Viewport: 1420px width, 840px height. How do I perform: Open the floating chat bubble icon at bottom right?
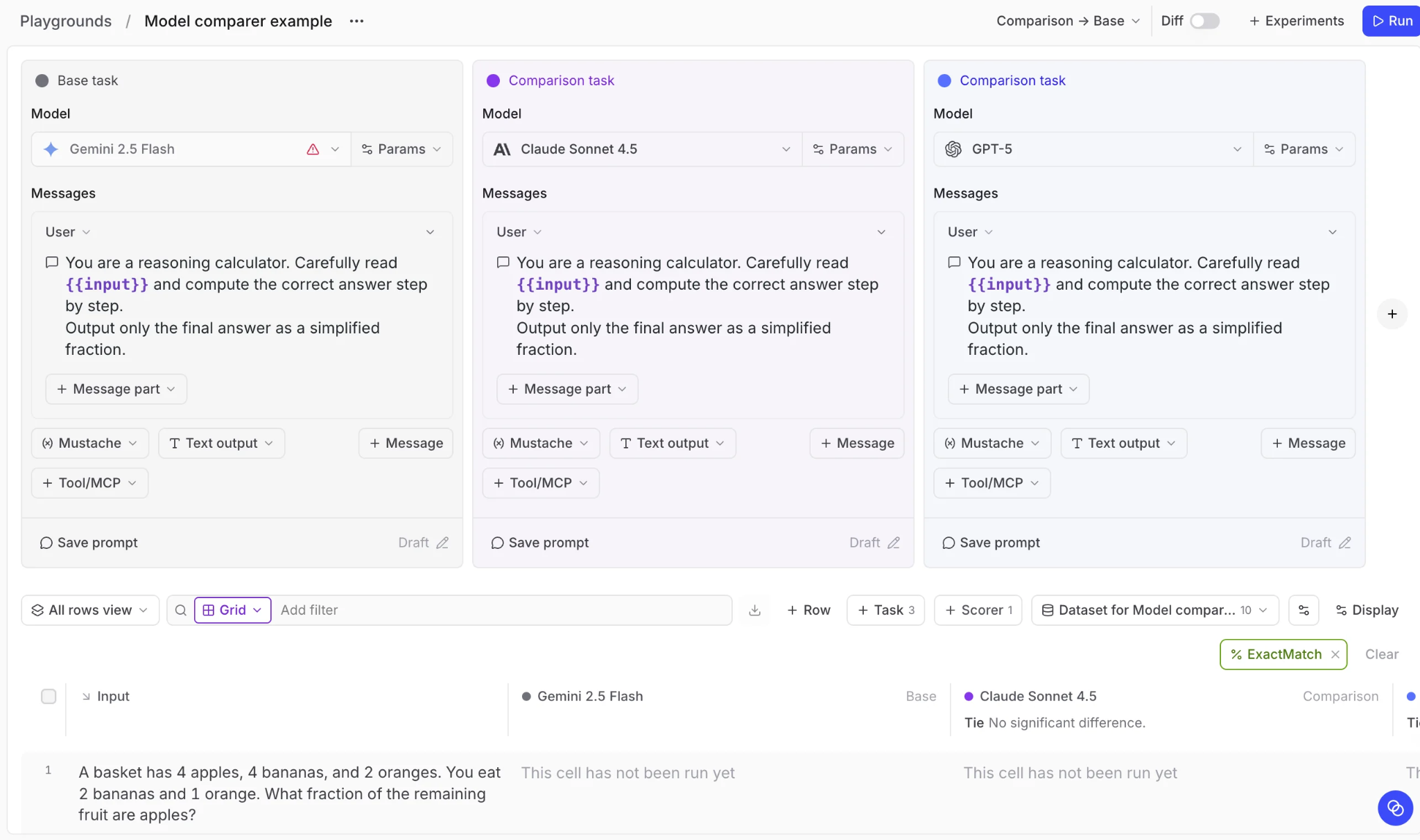[1395, 807]
